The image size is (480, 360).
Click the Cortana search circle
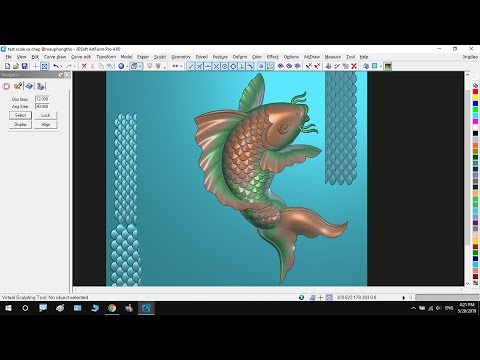(25, 308)
